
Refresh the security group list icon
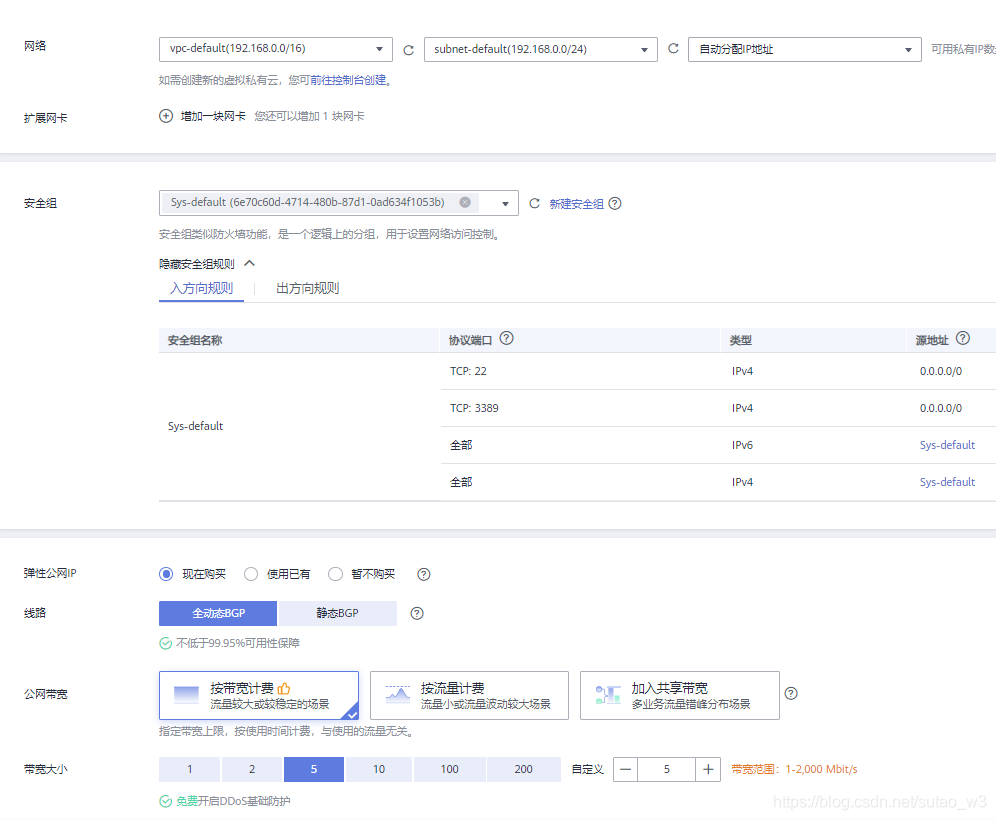[534, 203]
